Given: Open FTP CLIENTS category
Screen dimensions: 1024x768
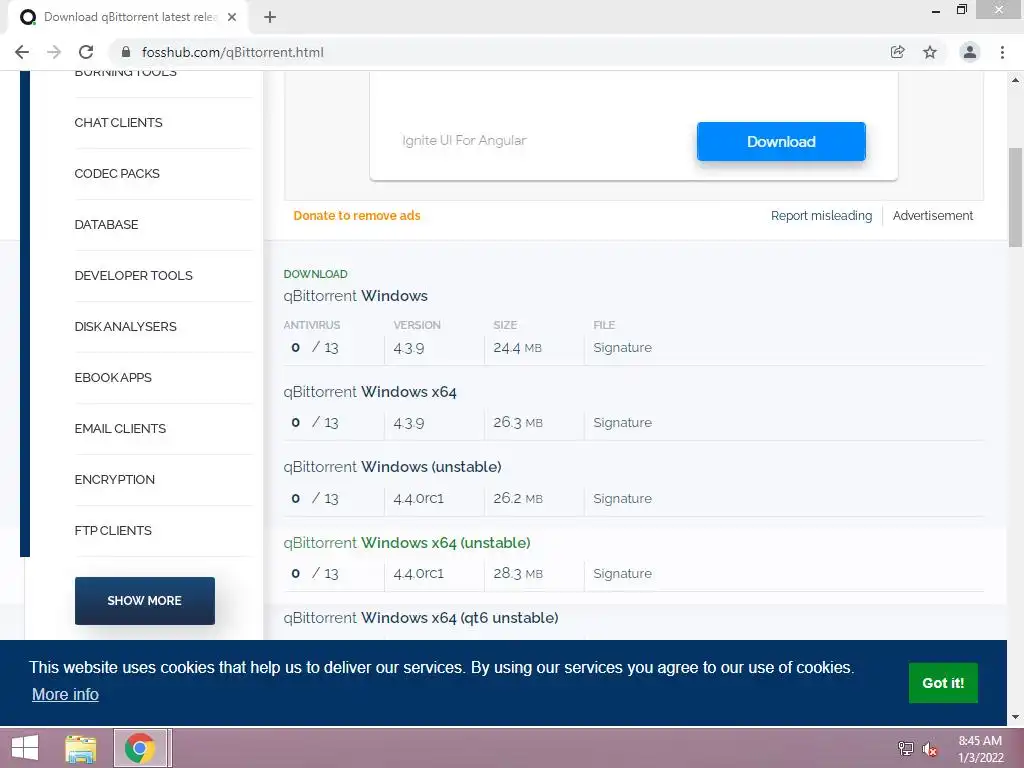Looking at the screenshot, I should click(113, 530).
